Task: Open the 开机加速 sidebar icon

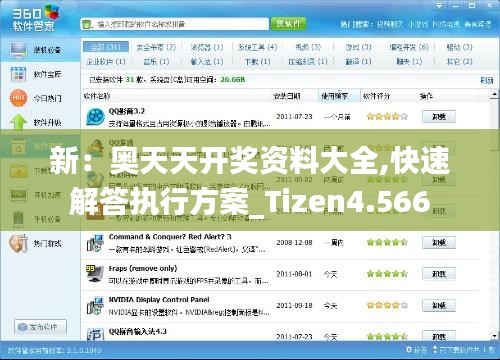Action: point(18,195)
